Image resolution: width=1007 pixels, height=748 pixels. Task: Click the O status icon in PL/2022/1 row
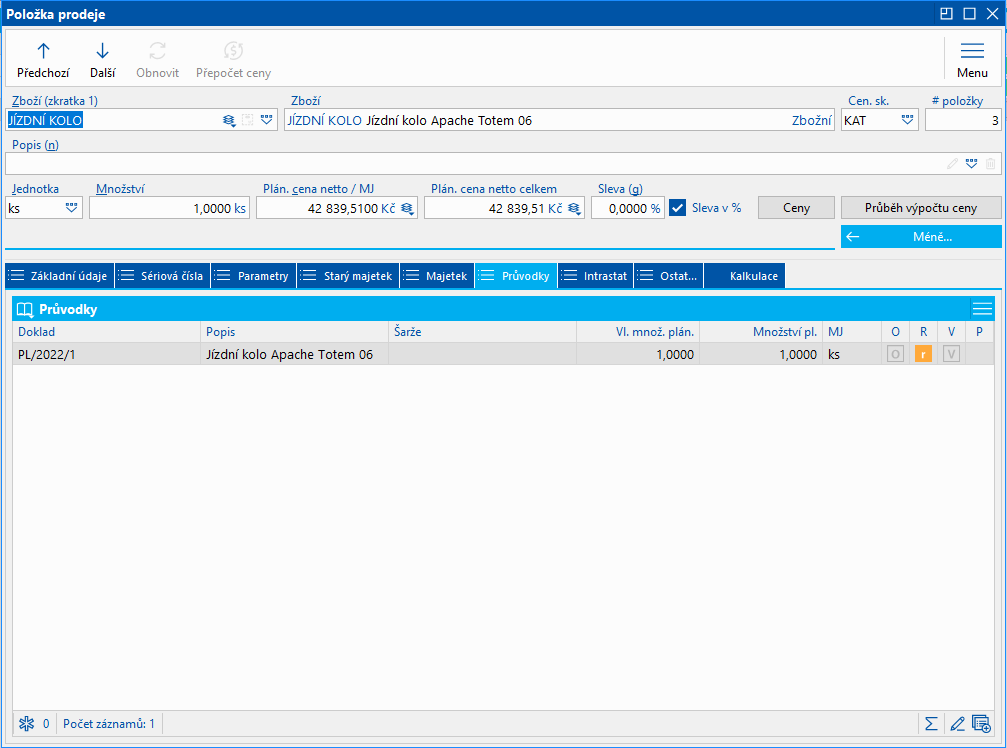point(895,354)
